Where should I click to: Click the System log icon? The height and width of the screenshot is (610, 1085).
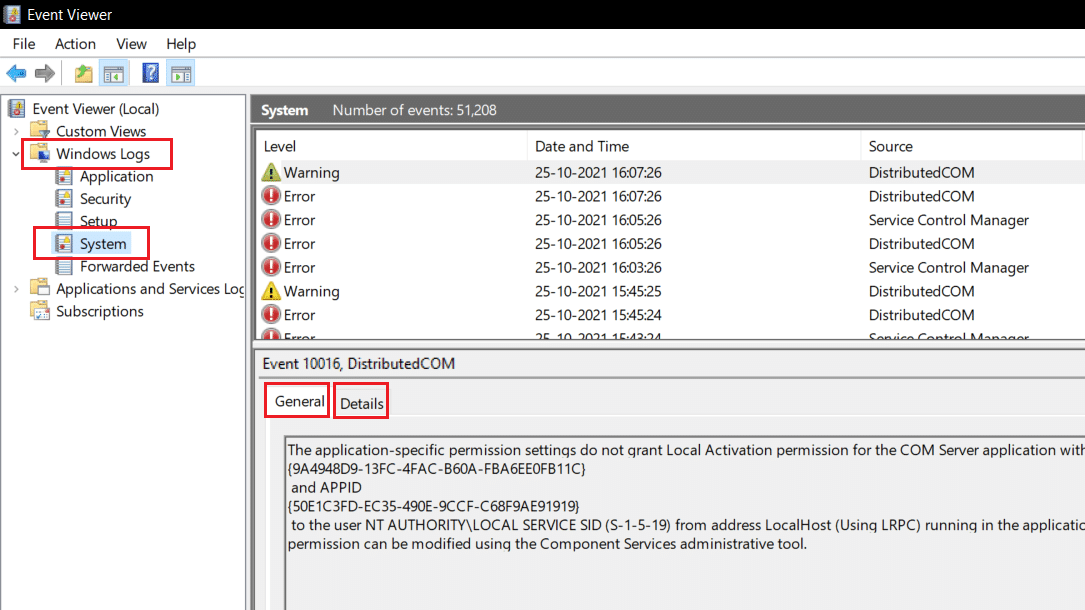64,243
